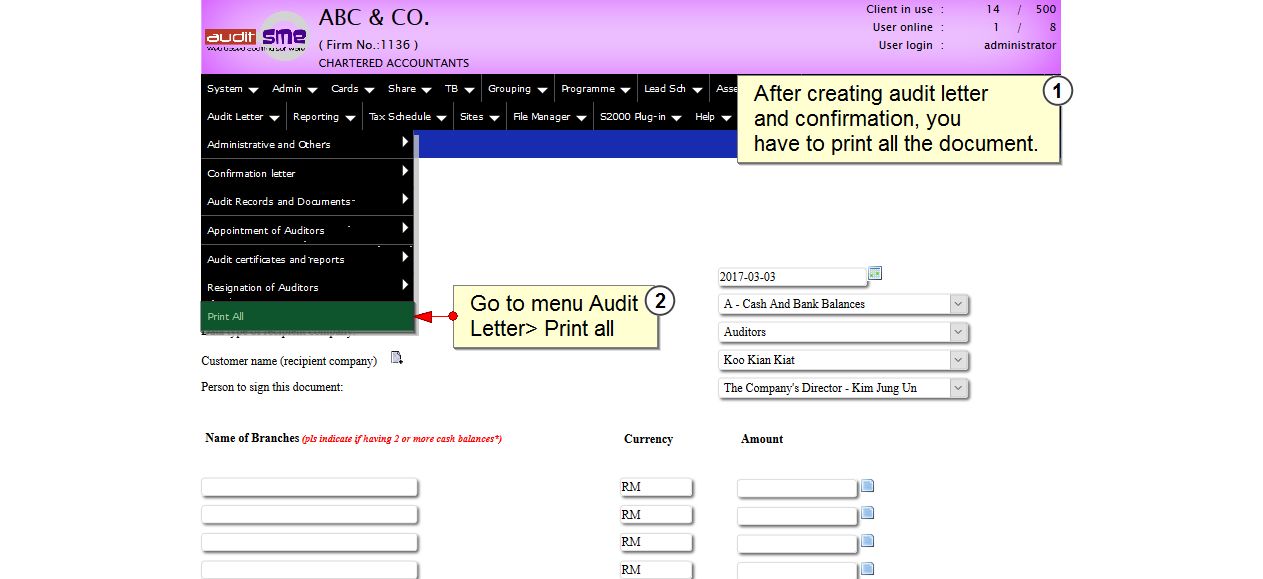Open the File Manager menu
The image size is (1263, 579).
pos(548,117)
